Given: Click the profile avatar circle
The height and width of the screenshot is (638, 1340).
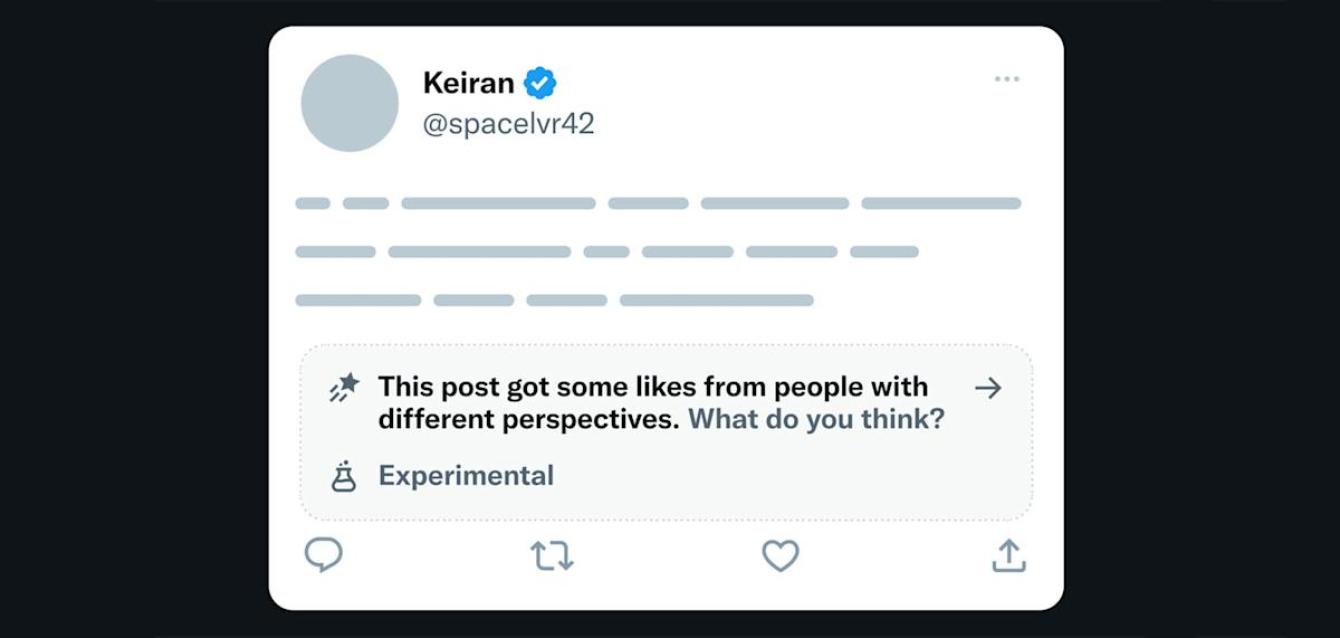Looking at the screenshot, I should click(350, 104).
